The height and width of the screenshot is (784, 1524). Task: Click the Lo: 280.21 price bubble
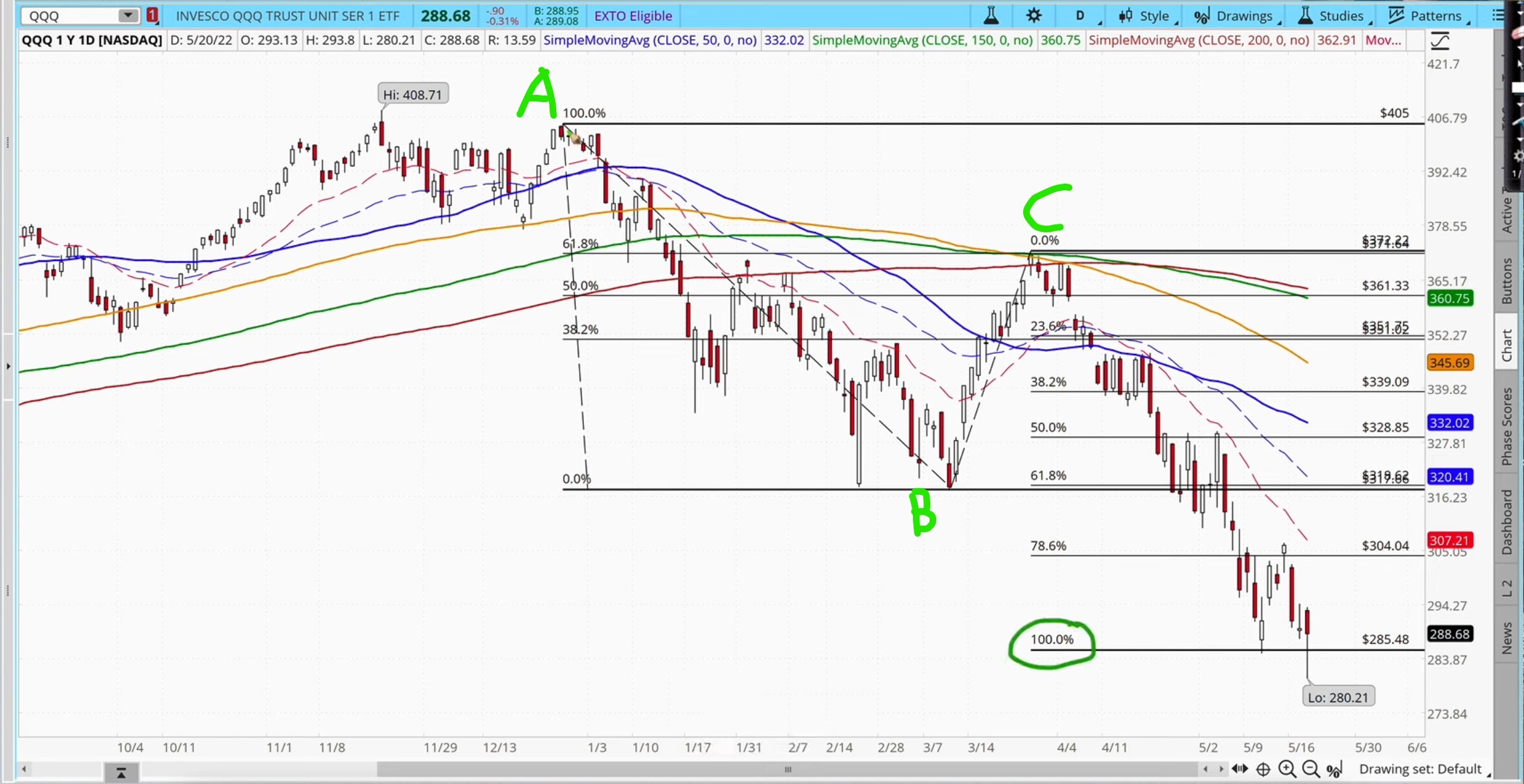tap(1338, 697)
